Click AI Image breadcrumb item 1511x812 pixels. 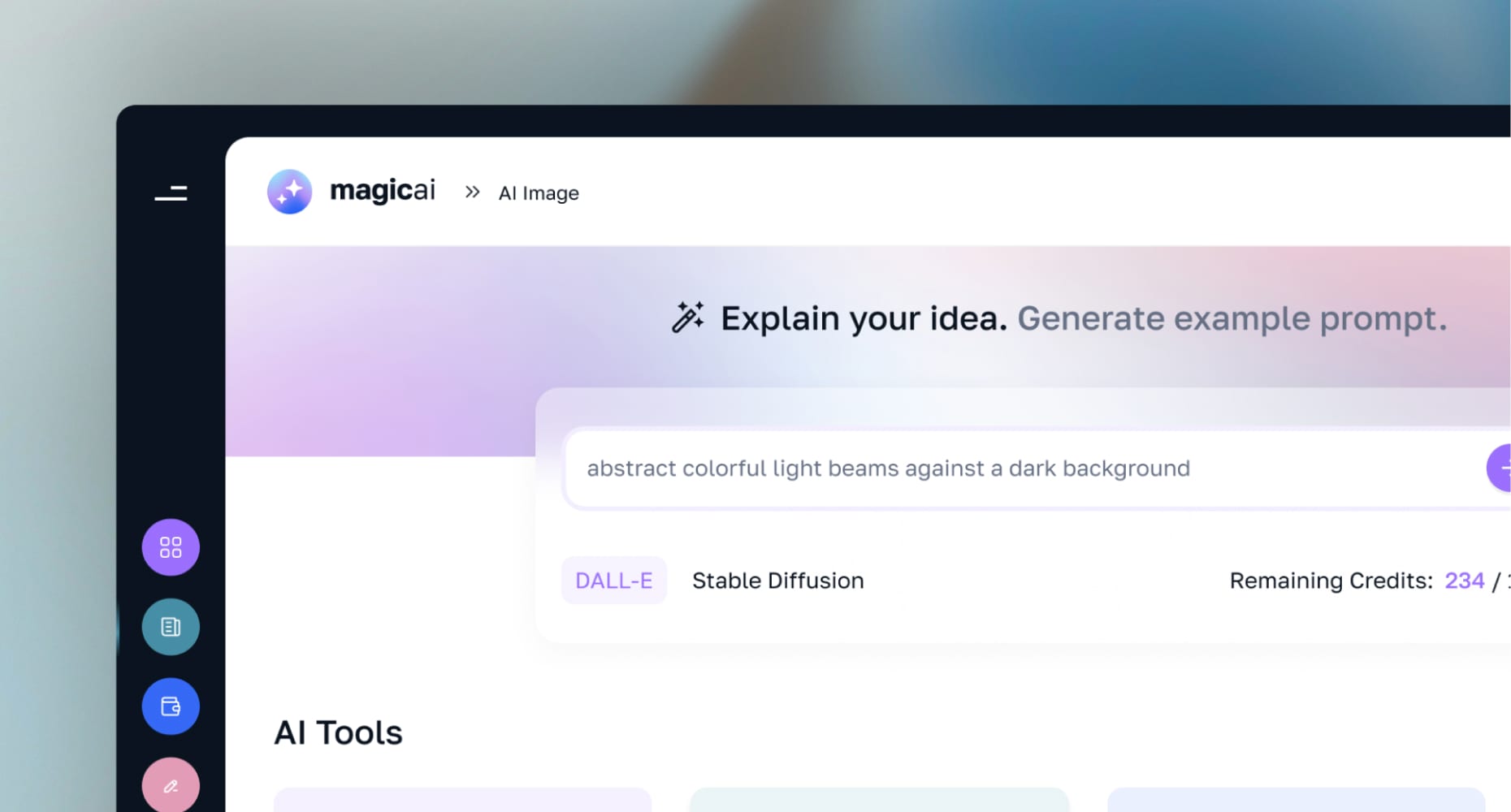539,193
